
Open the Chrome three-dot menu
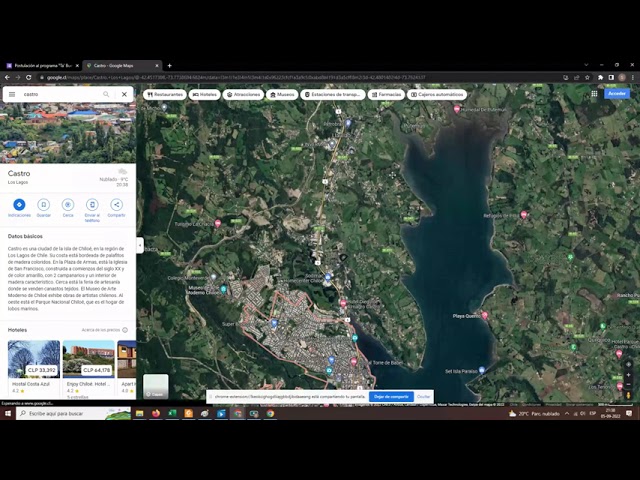tap(633, 78)
